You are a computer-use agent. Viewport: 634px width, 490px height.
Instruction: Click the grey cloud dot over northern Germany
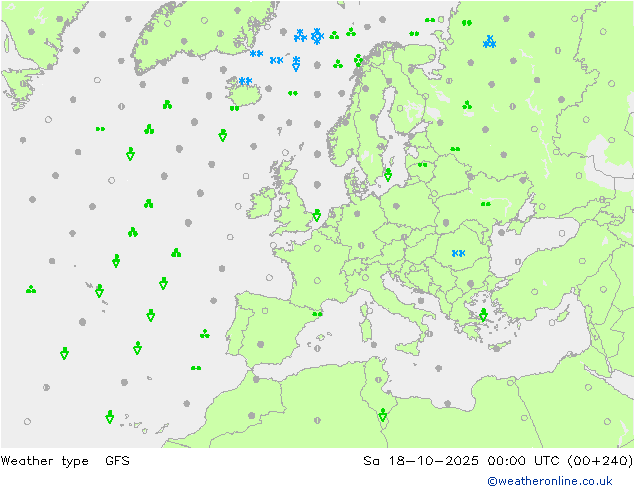357,214
